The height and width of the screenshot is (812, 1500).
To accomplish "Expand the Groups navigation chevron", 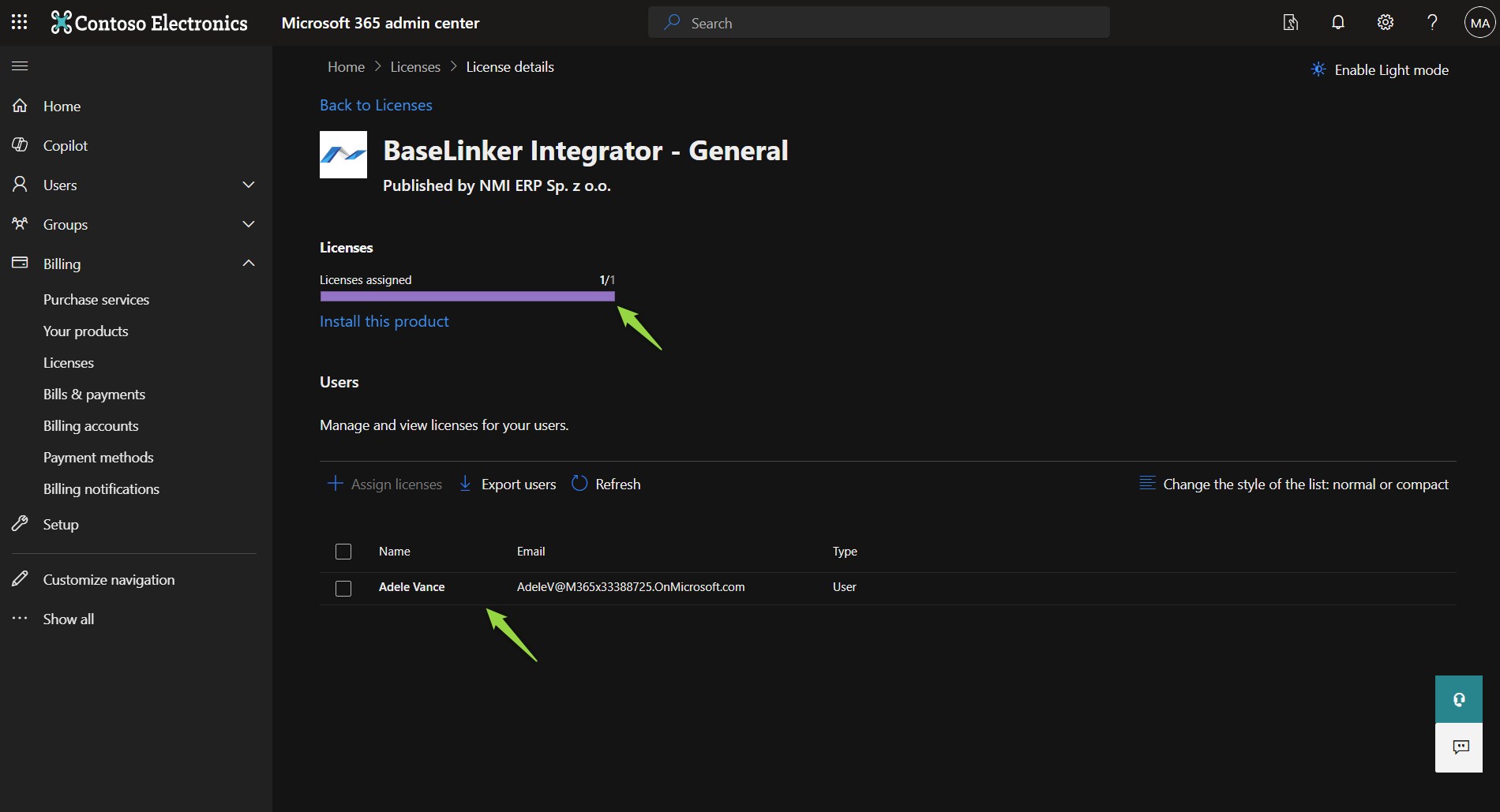I will tap(249, 224).
